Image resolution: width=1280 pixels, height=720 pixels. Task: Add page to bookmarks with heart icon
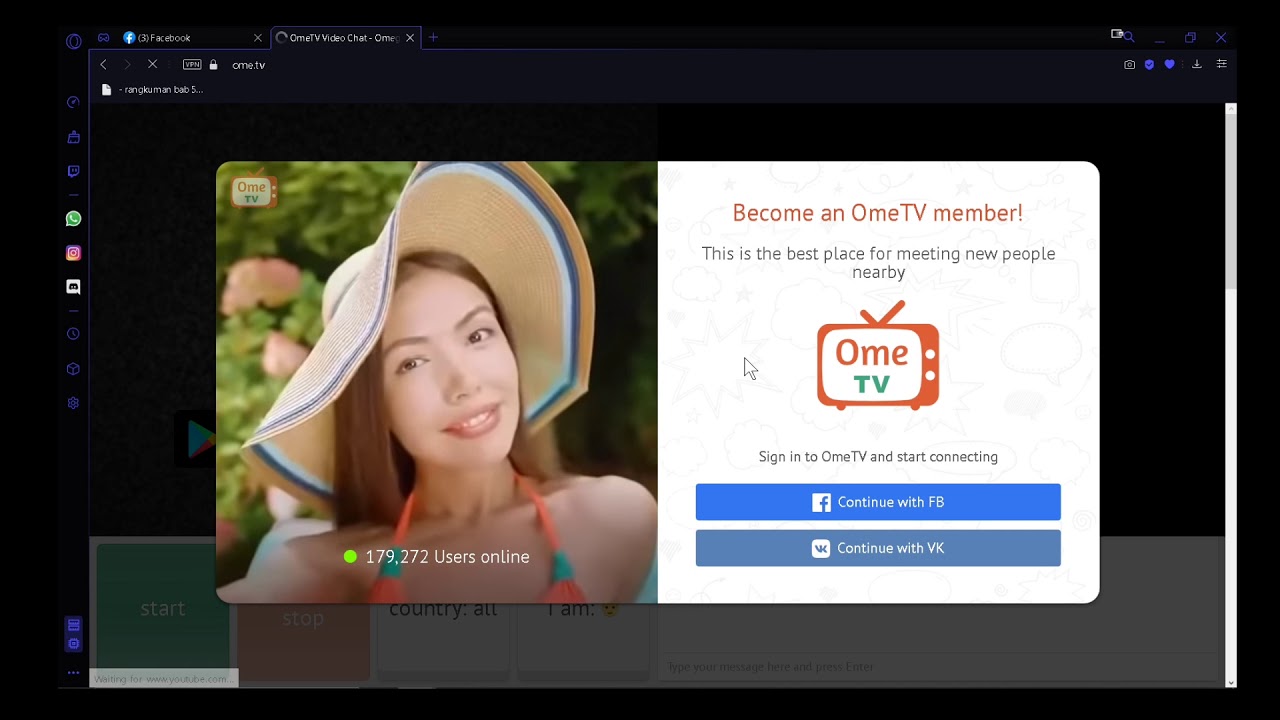1169,64
